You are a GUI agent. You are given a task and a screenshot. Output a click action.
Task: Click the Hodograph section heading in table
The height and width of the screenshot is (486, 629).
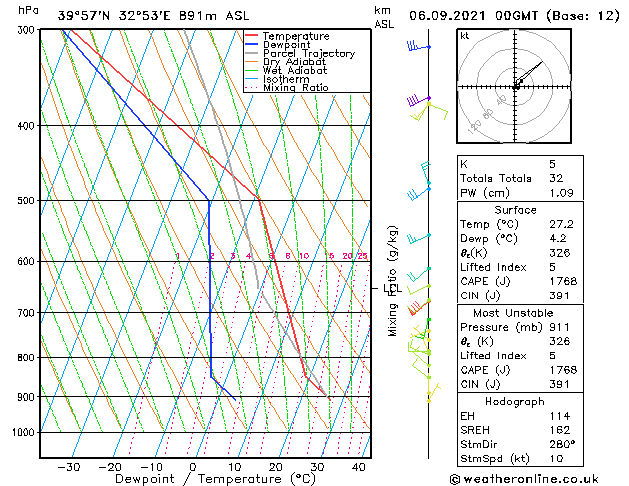tap(515, 401)
